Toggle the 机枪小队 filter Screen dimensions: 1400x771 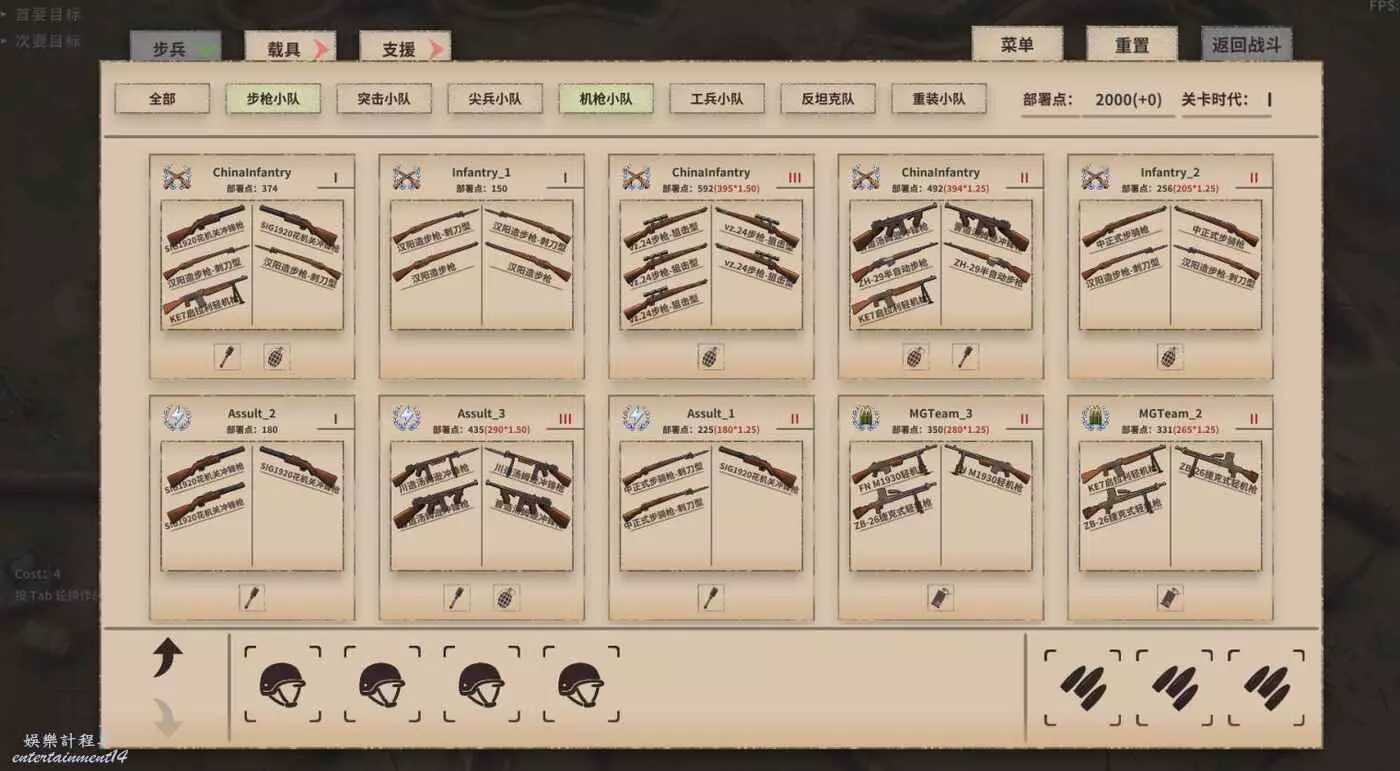coord(605,99)
